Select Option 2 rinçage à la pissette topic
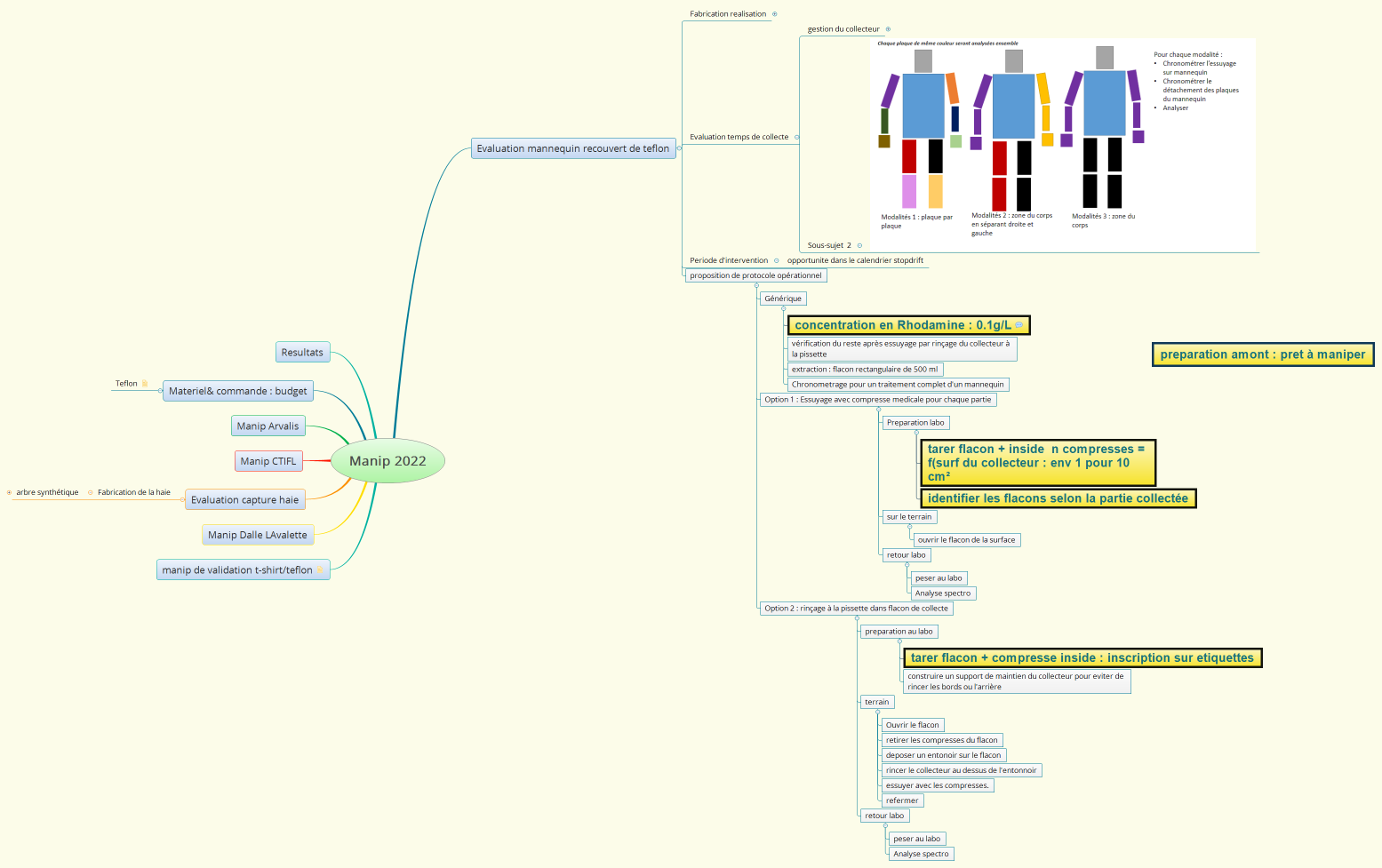 pyautogui.click(x=857, y=609)
